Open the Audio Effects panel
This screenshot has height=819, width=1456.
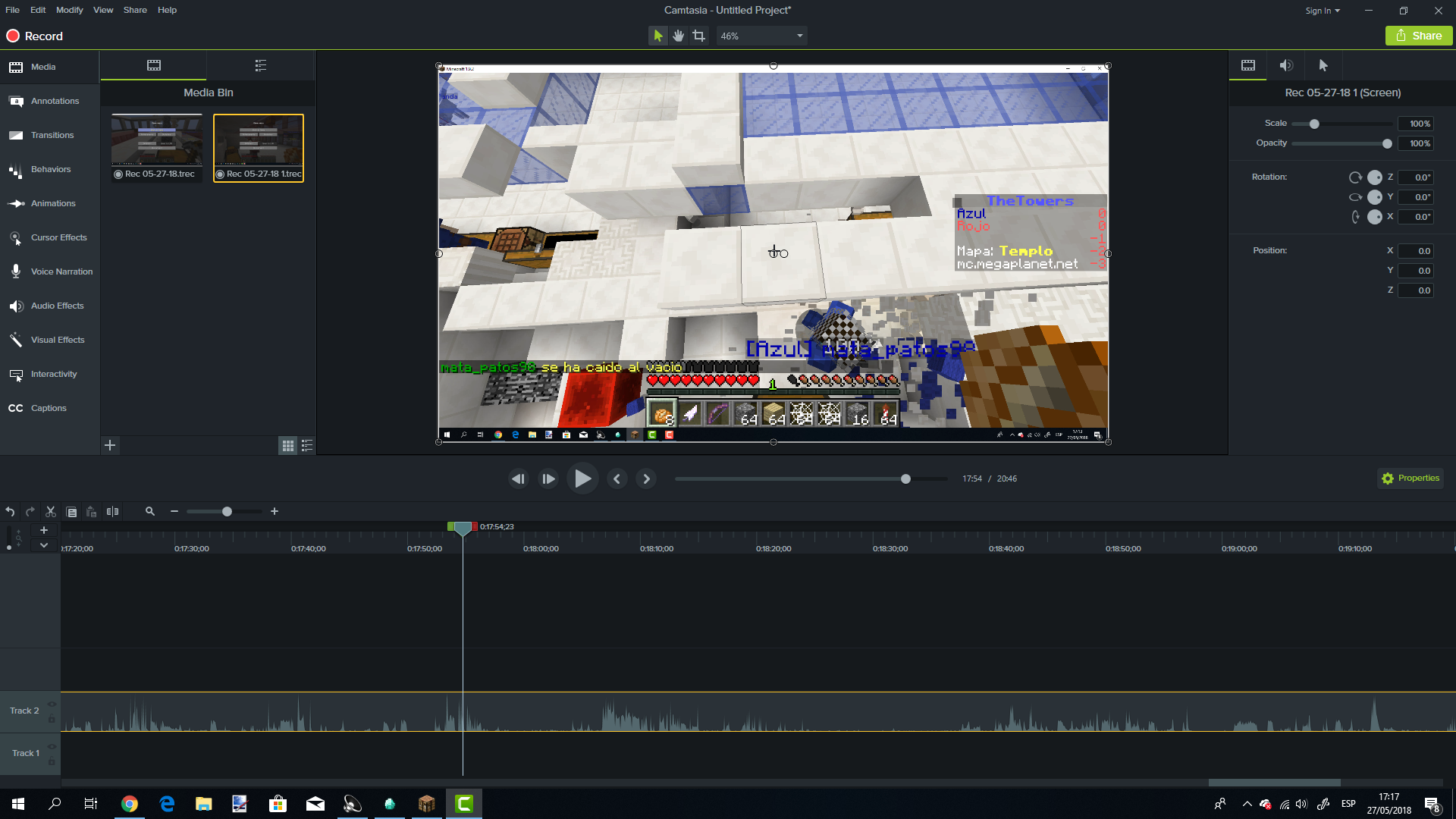tap(49, 306)
